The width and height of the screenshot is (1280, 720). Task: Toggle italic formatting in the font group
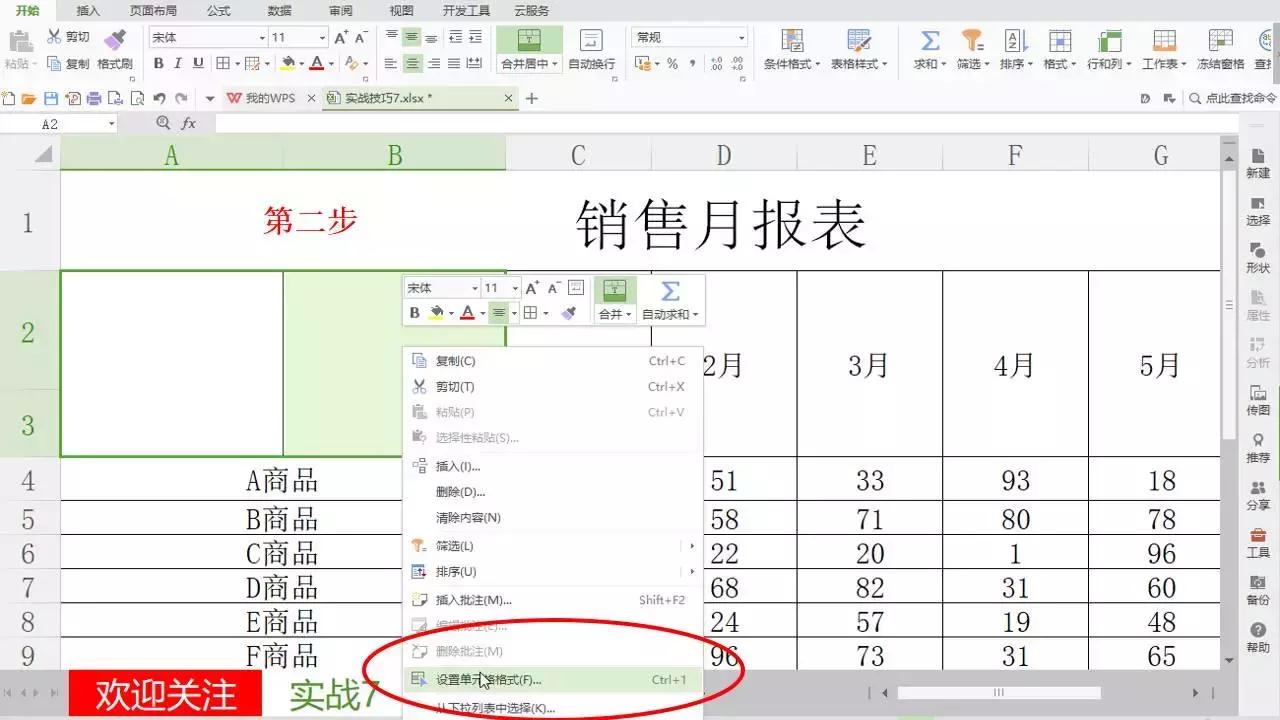point(176,63)
